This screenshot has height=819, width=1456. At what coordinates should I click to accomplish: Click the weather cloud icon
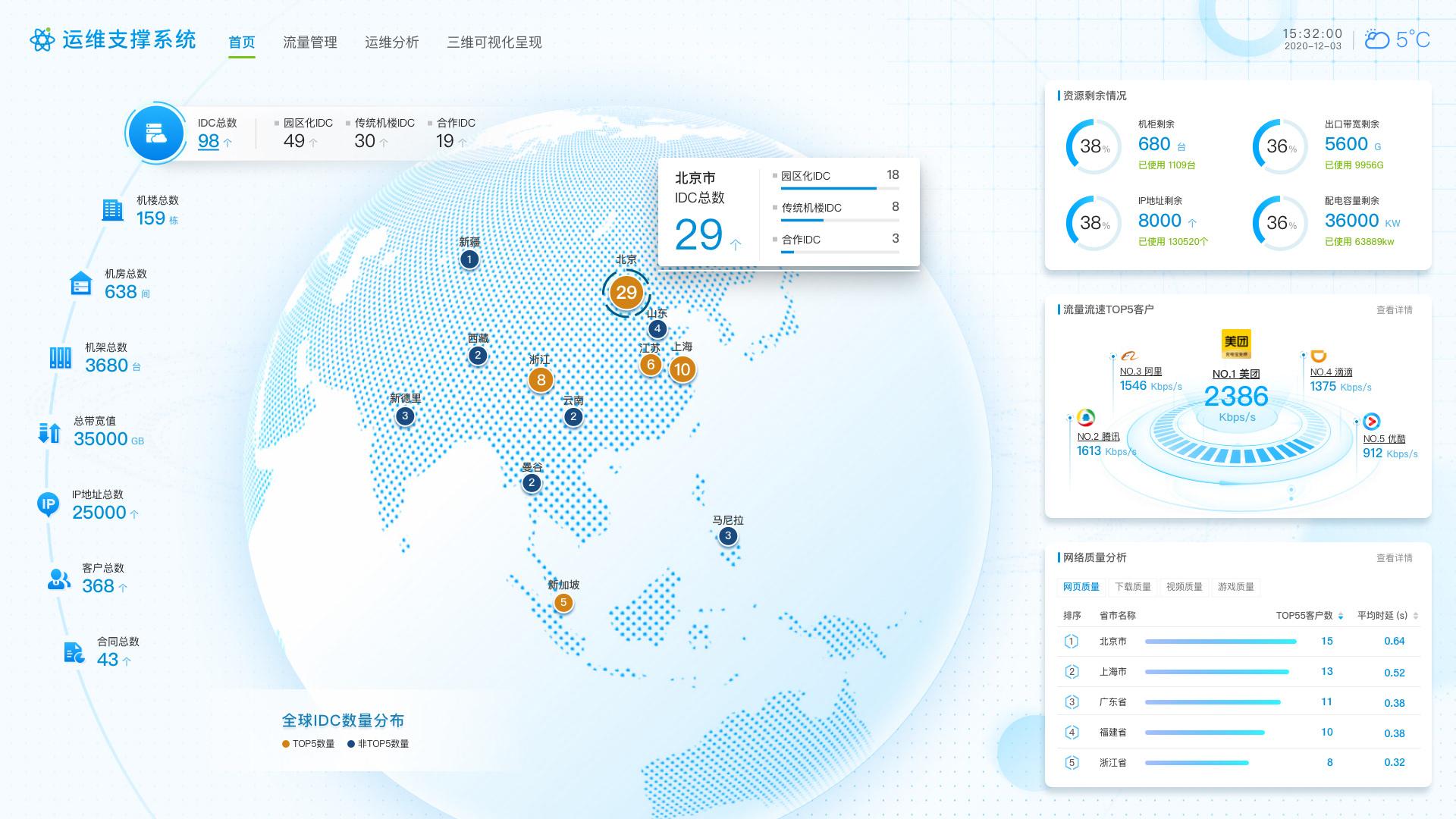pyautogui.click(x=1376, y=39)
